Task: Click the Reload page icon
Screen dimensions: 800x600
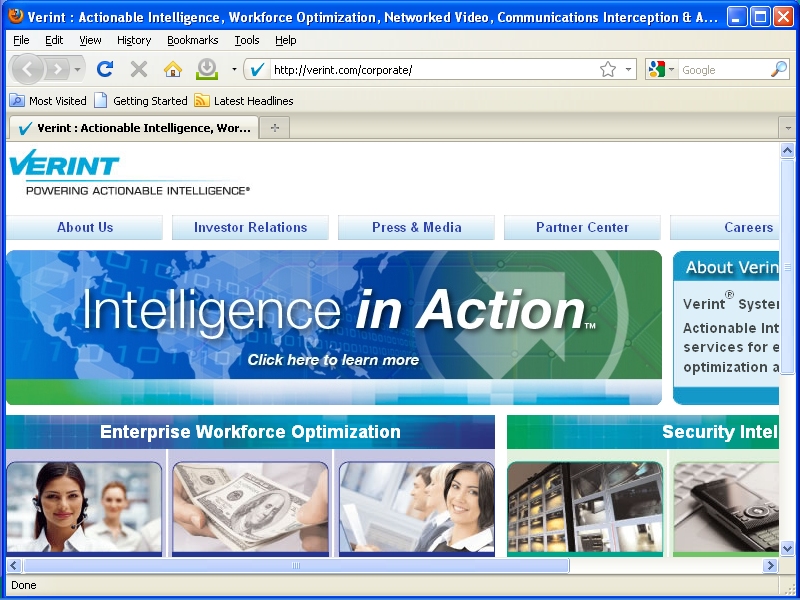Action: pyautogui.click(x=105, y=69)
